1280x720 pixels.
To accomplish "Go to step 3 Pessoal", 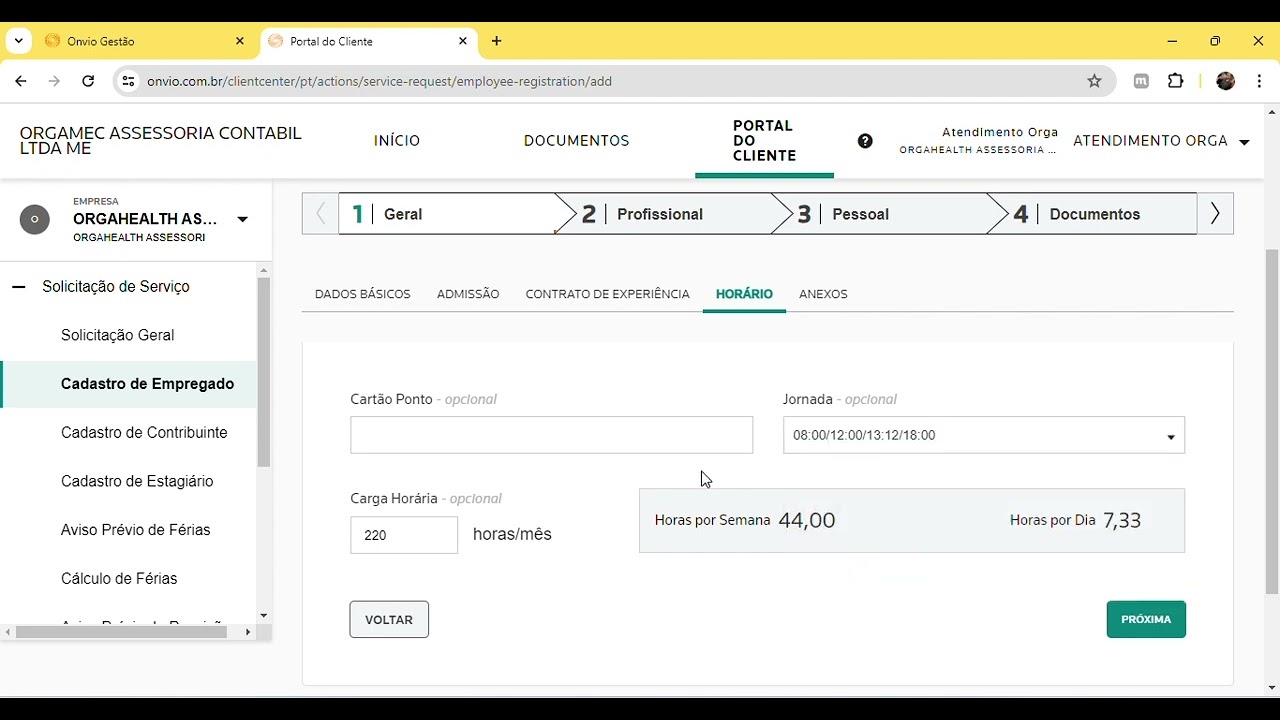I will [x=881, y=214].
